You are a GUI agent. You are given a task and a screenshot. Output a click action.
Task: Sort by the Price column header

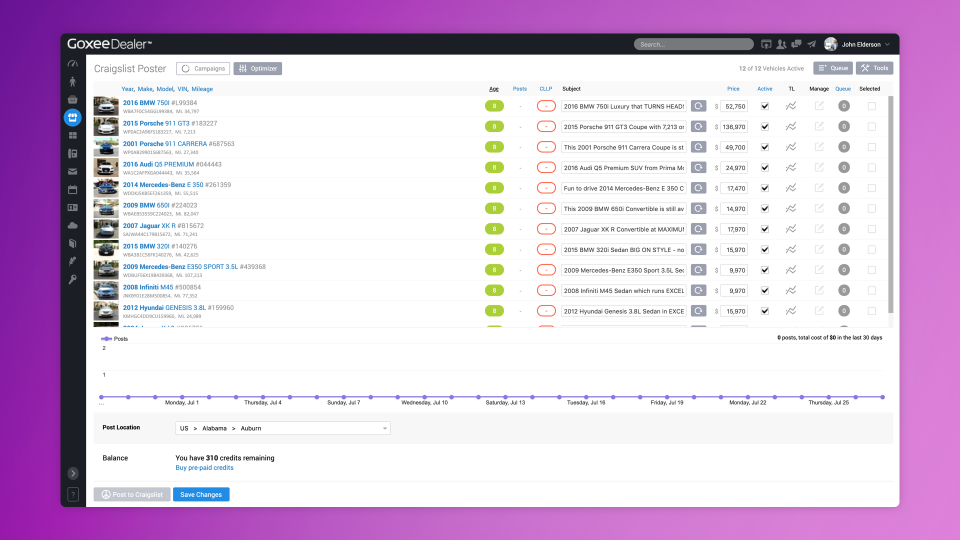click(x=733, y=89)
